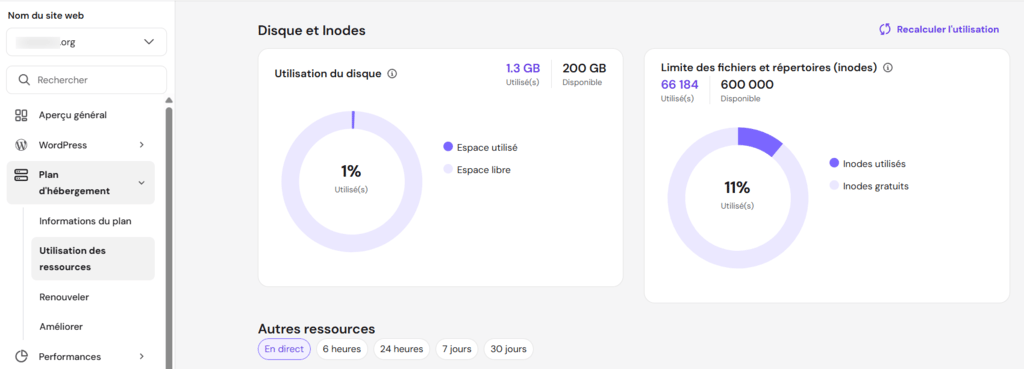The height and width of the screenshot is (369, 1024).
Task: Click the Autres ressources heading
Action: click(317, 328)
